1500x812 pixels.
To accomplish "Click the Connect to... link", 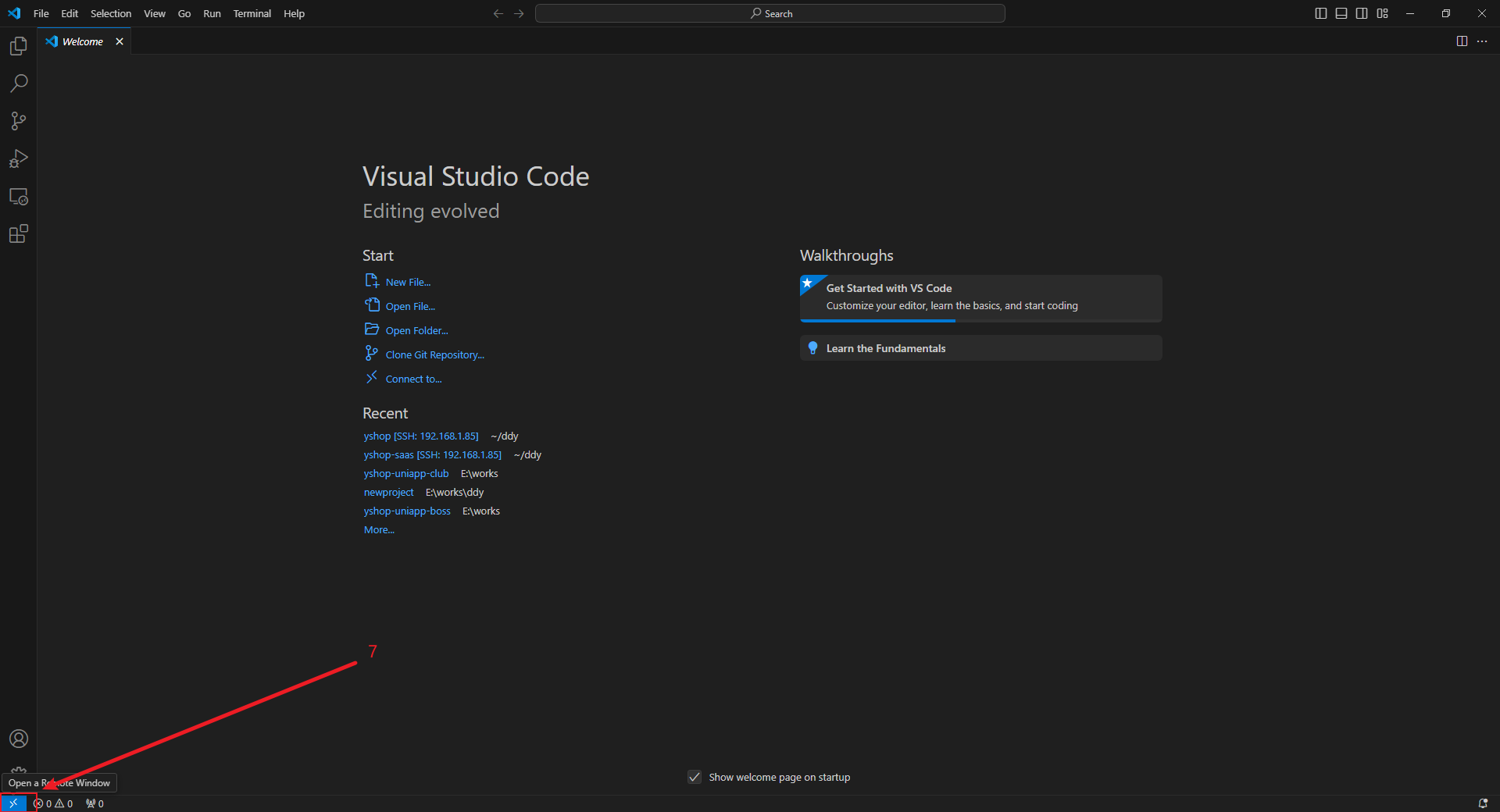I will tap(413, 379).
